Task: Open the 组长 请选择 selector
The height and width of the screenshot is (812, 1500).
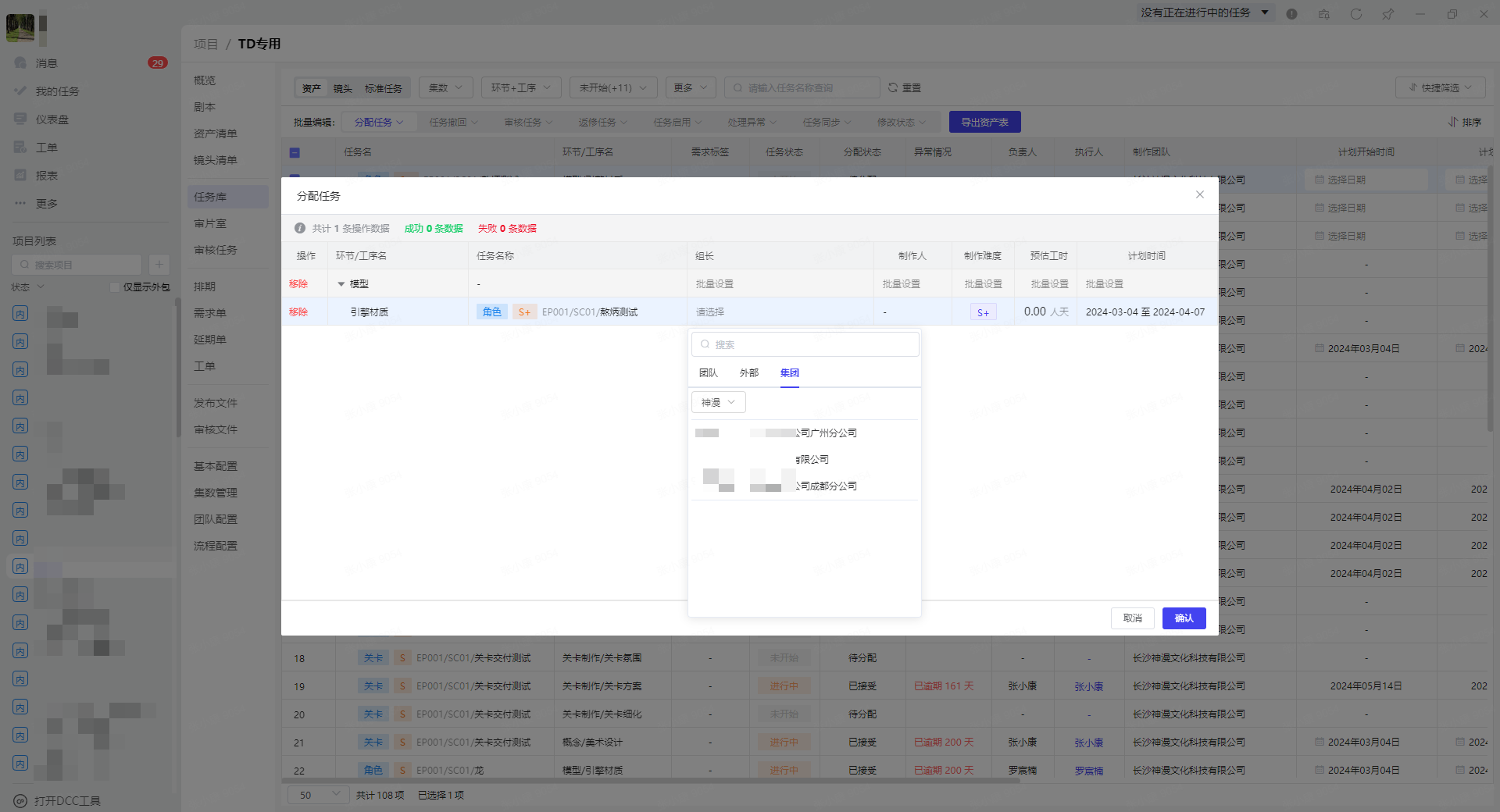Action: (778, 312)
